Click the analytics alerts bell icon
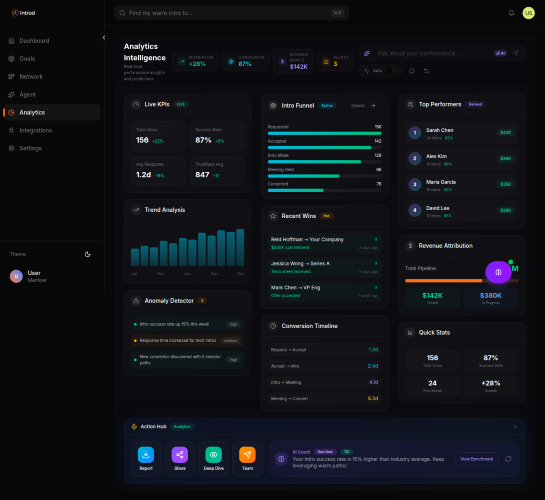Viewport: 545px width, 500px height. coord(412,71)
